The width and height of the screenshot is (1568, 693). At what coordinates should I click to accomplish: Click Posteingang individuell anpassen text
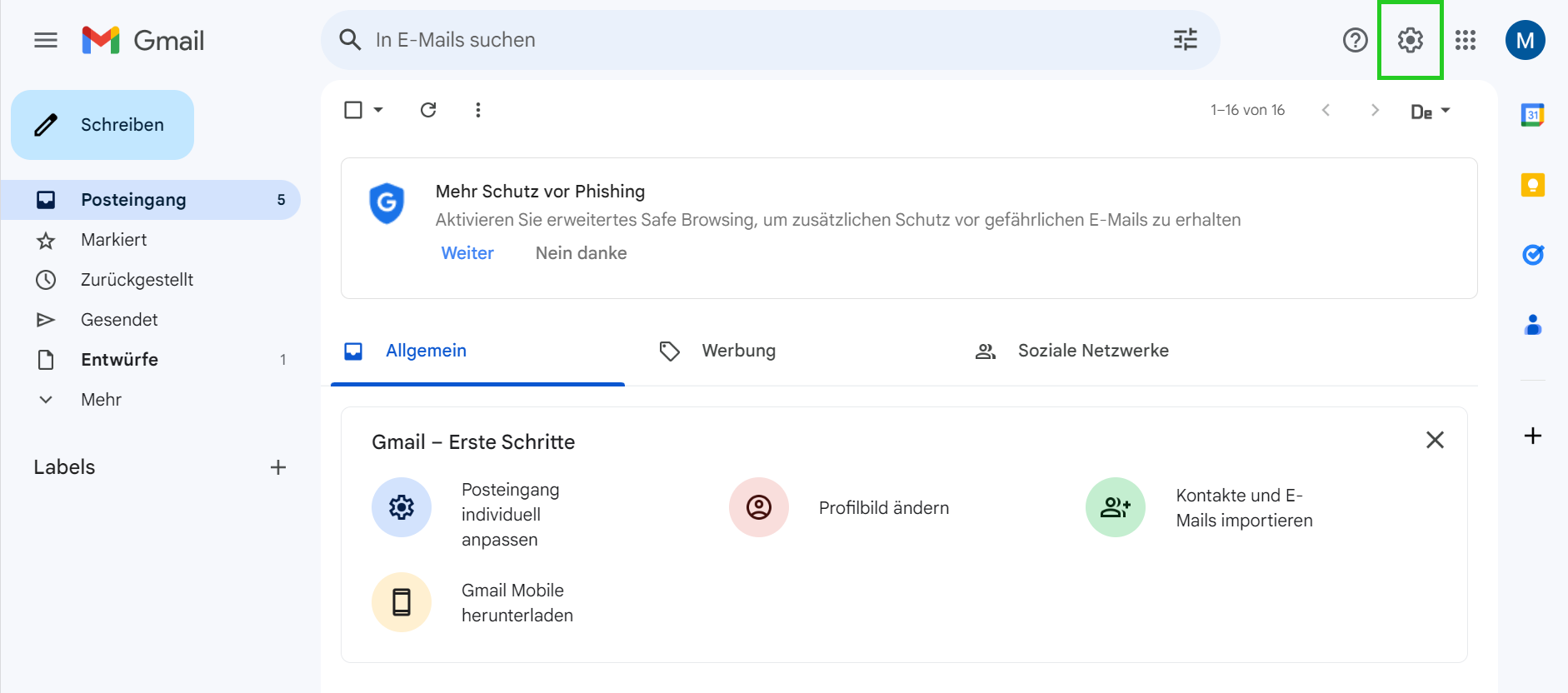[511, 515]
